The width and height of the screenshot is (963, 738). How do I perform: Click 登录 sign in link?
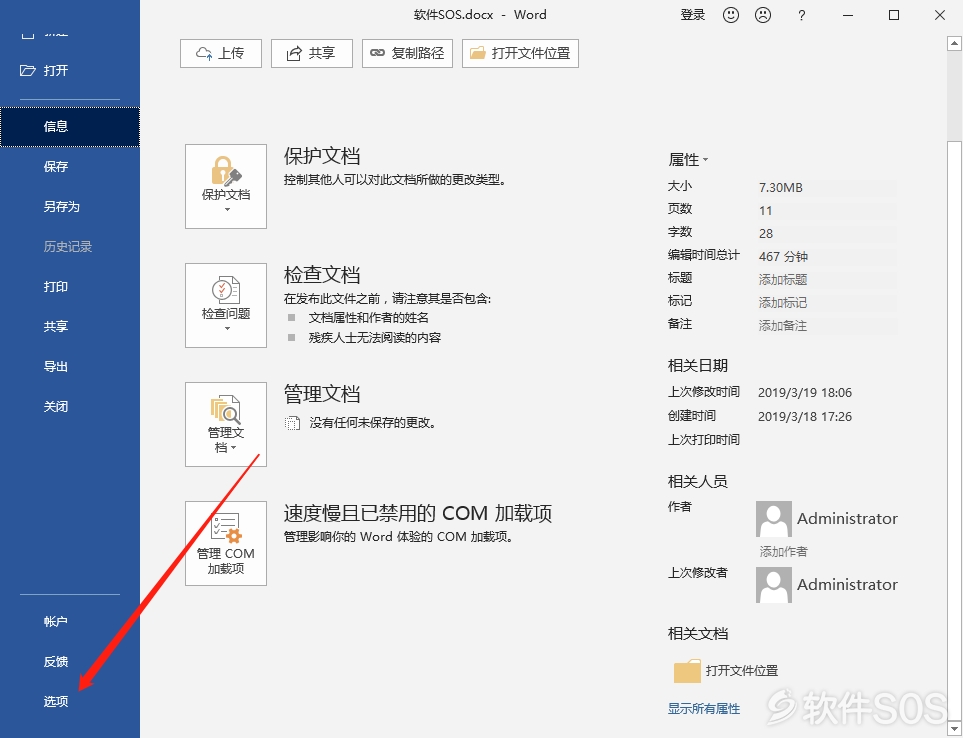point(693,15)
